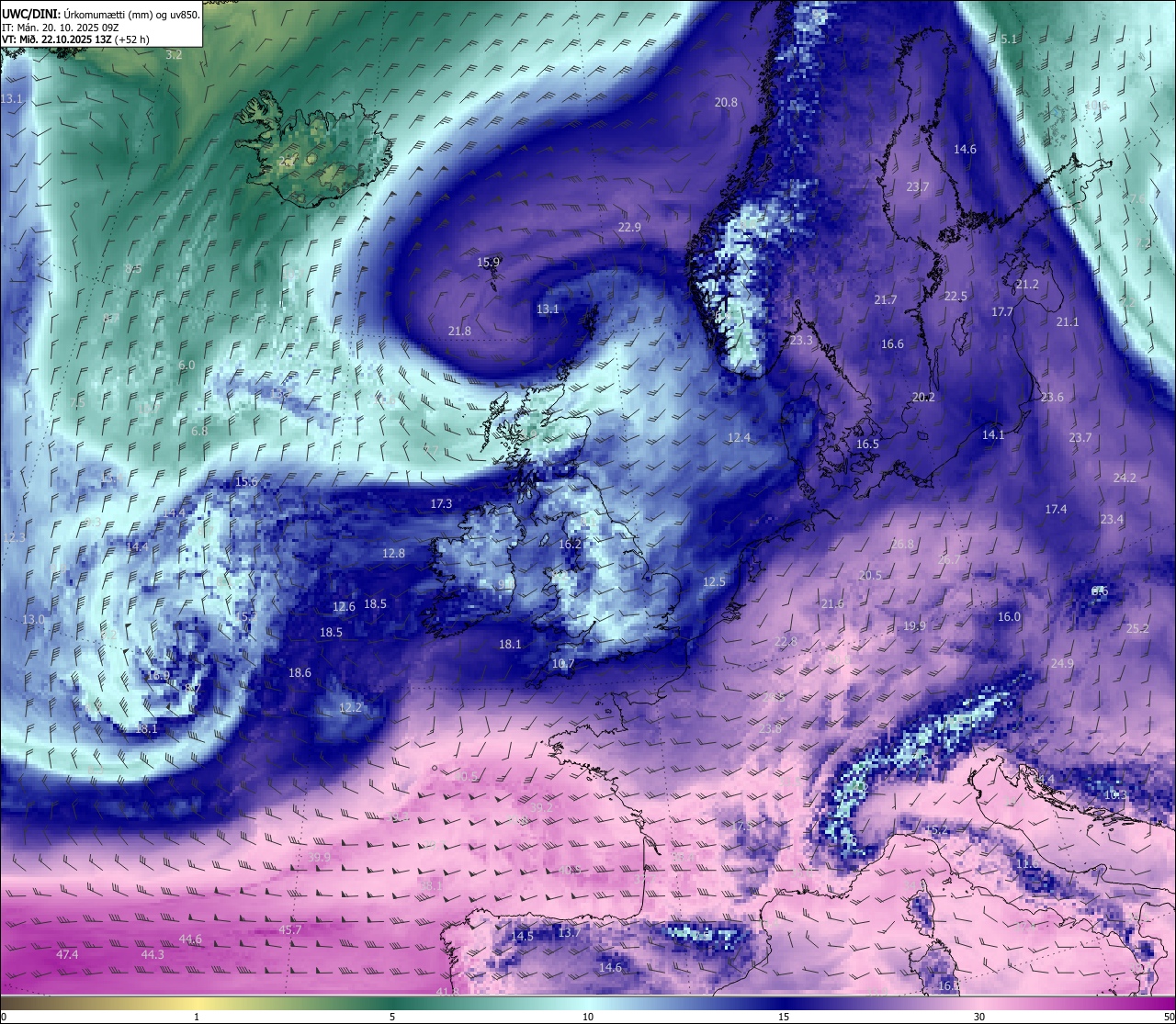Click the 21.8 value on the map

coord(459,331)
